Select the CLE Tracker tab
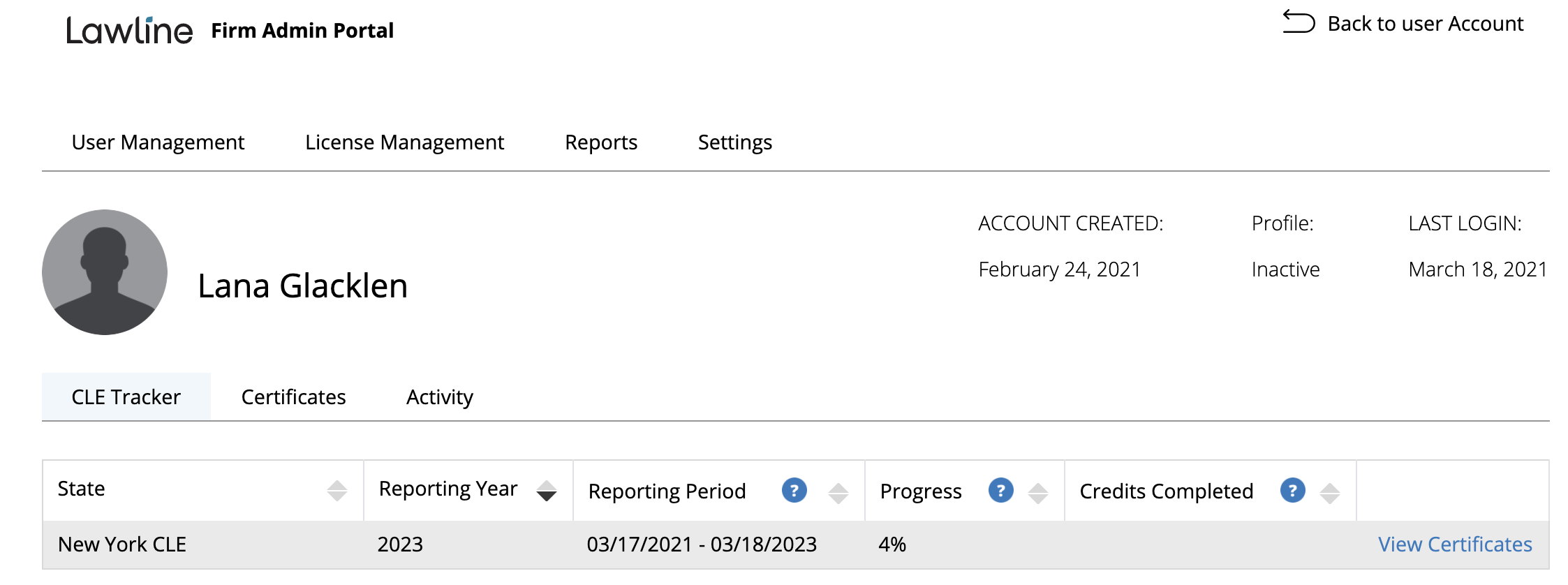The height and width of the screenshot is (585, 1568). point(126,397)
